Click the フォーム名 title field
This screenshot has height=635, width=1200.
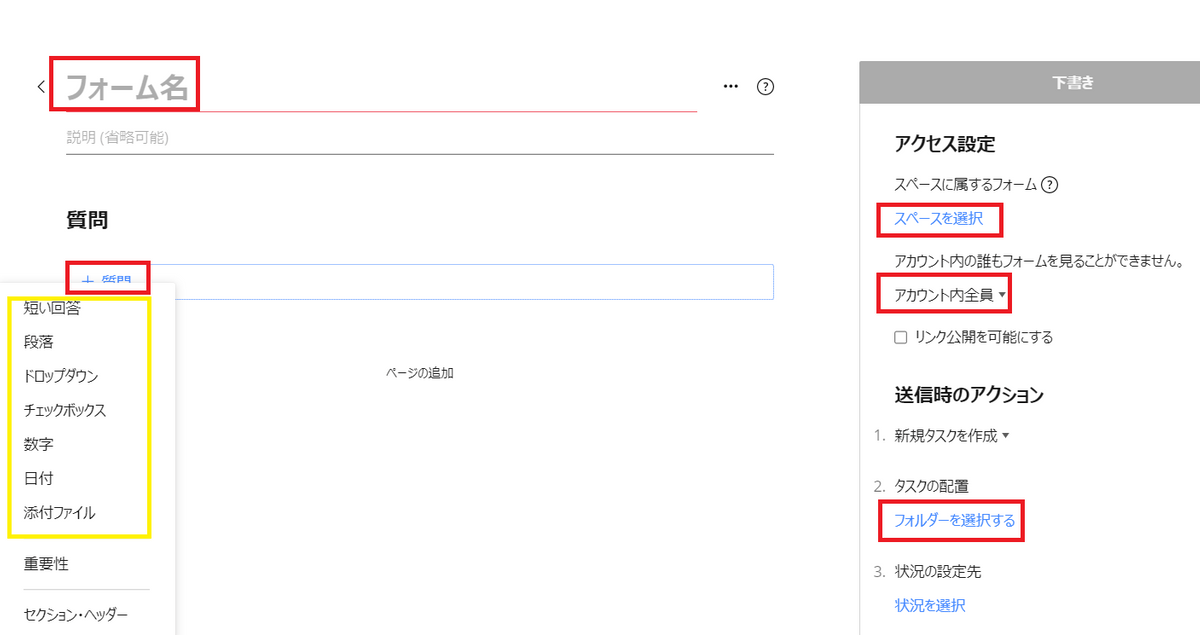point(381,88)
